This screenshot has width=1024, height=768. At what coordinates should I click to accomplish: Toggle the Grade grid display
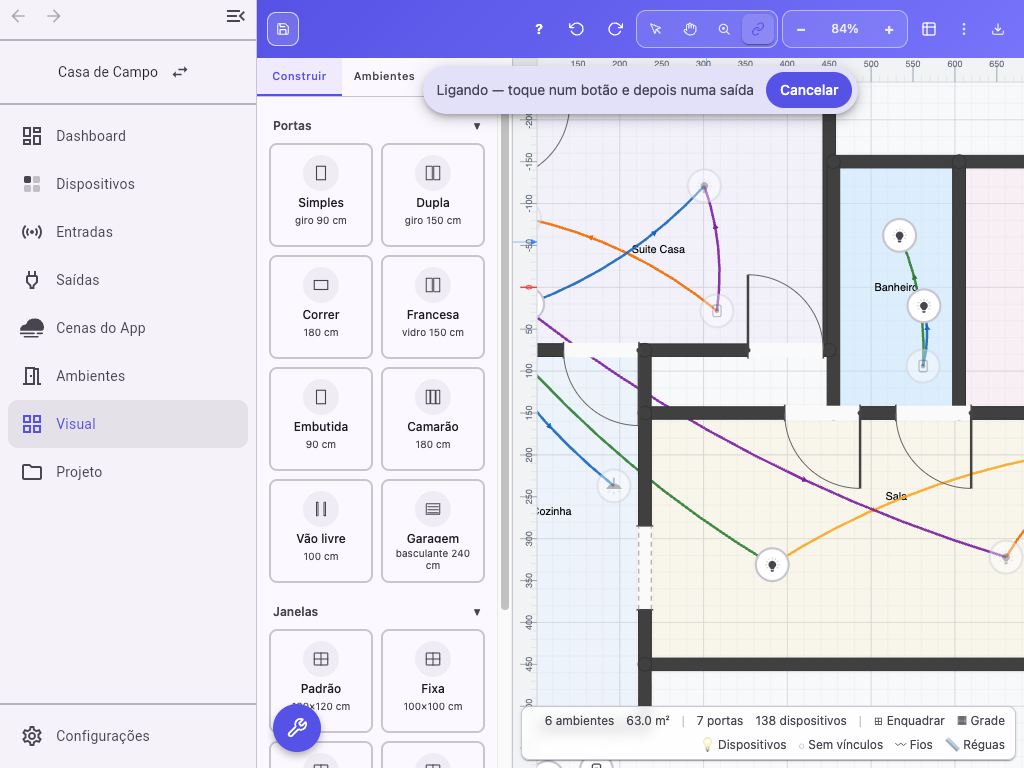[x=981, y=721]
